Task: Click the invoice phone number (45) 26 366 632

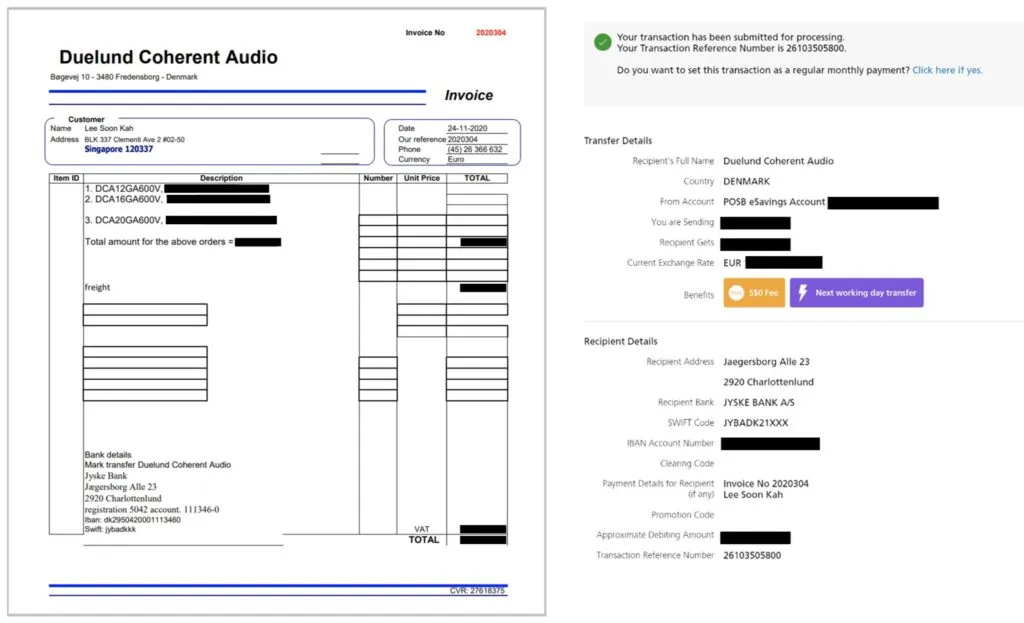Action: coord(475,150)
